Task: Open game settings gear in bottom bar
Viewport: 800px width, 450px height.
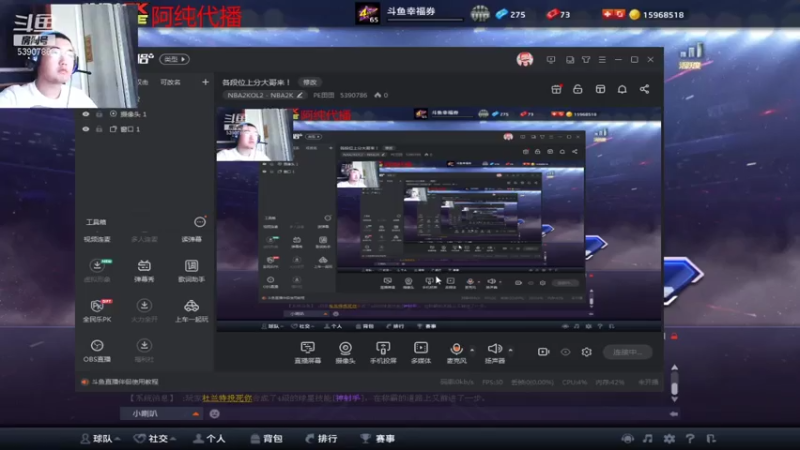Action: [669, 438]
